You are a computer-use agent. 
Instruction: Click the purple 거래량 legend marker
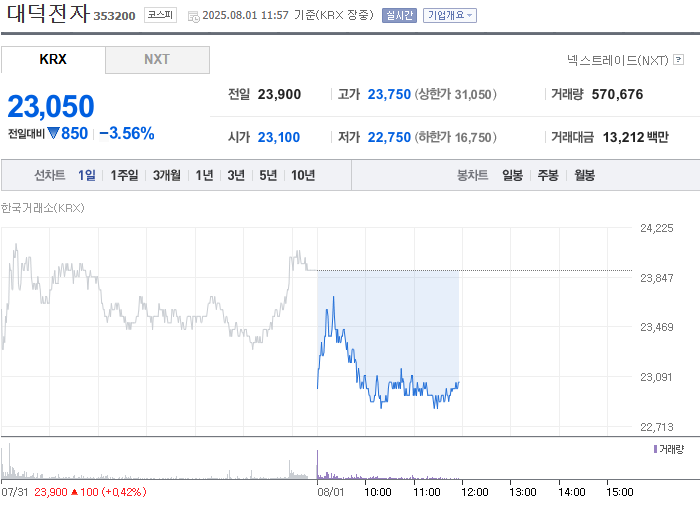pyautogui.click(x=655, y=449)
